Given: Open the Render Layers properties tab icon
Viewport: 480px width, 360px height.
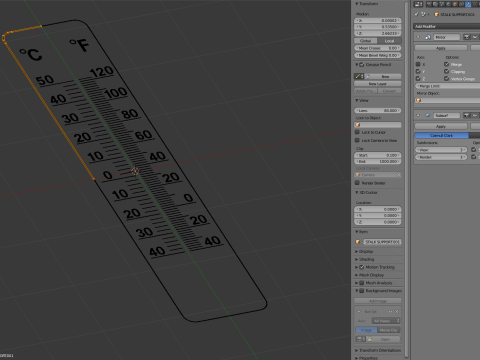Looking at the screenshot, I should [x=435, y=4].
